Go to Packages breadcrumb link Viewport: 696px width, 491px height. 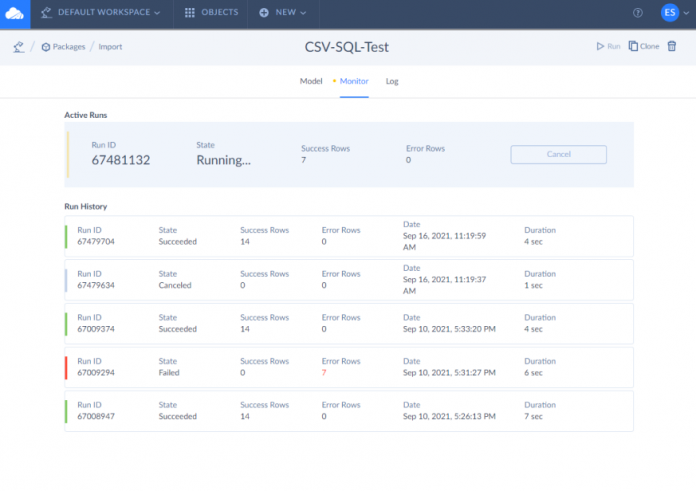pyautogui.click(x=66, y=46)
